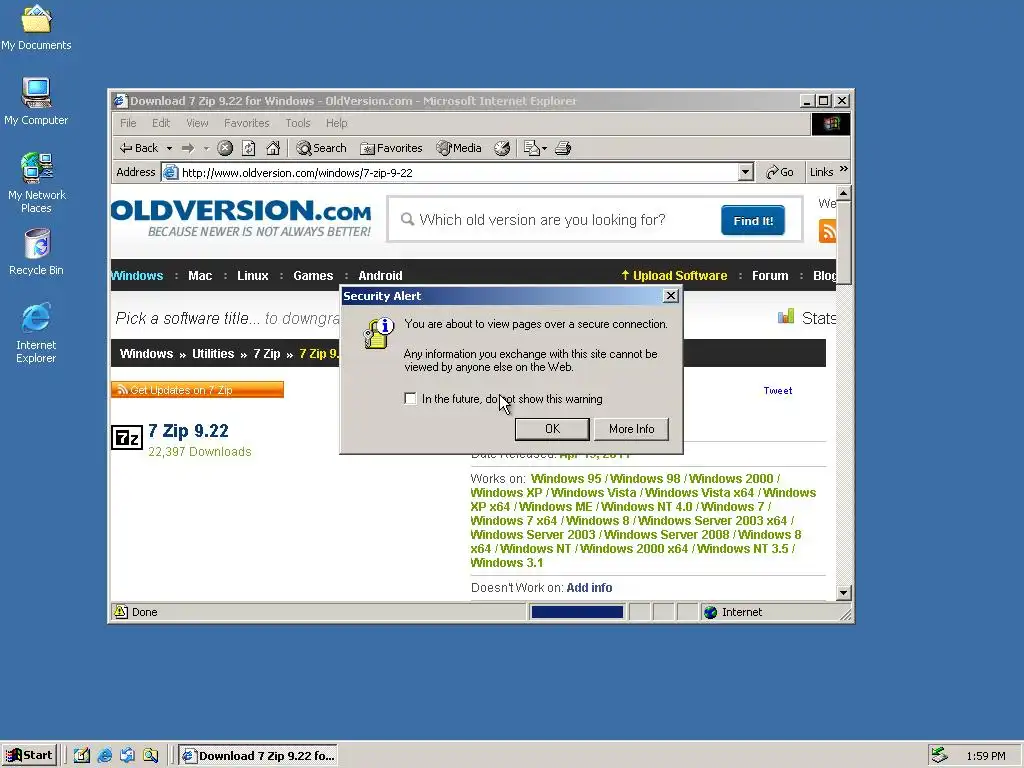Click OK in Security Alert dialog
The width and height of the screenshot is (1024, 768).
coord(552,429)
